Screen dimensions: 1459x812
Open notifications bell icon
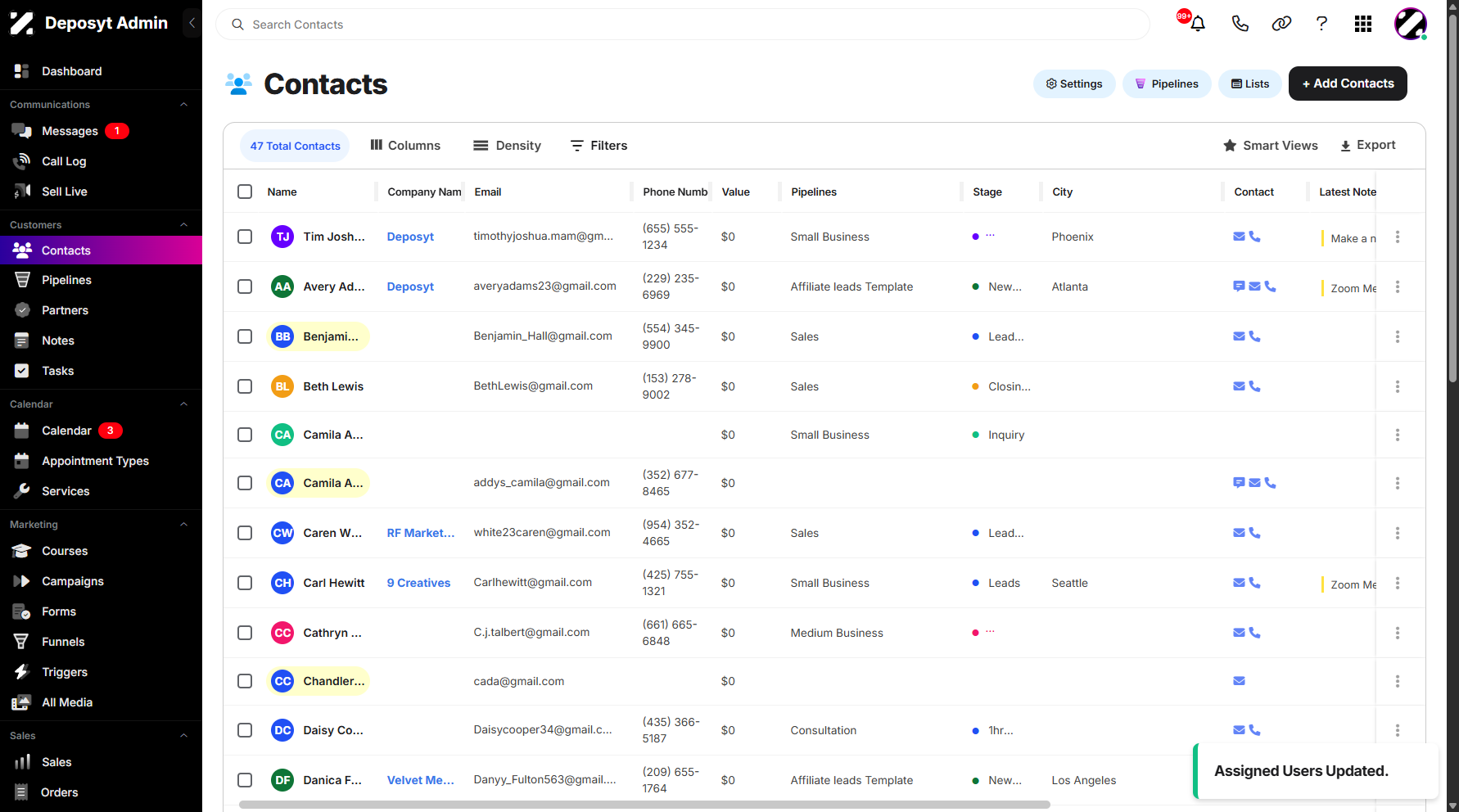[x=1197, y=24]
